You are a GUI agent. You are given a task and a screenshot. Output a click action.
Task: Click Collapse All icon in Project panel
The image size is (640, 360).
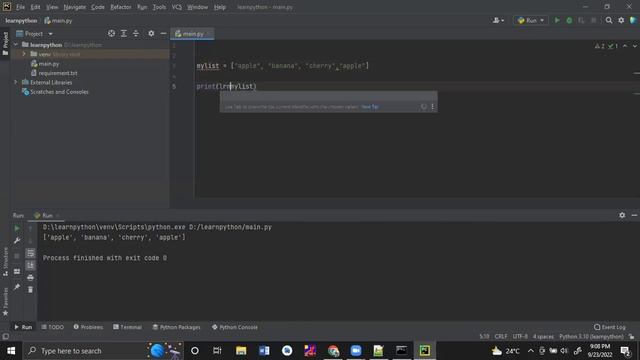pyautogui.click(x=136, y=33)
